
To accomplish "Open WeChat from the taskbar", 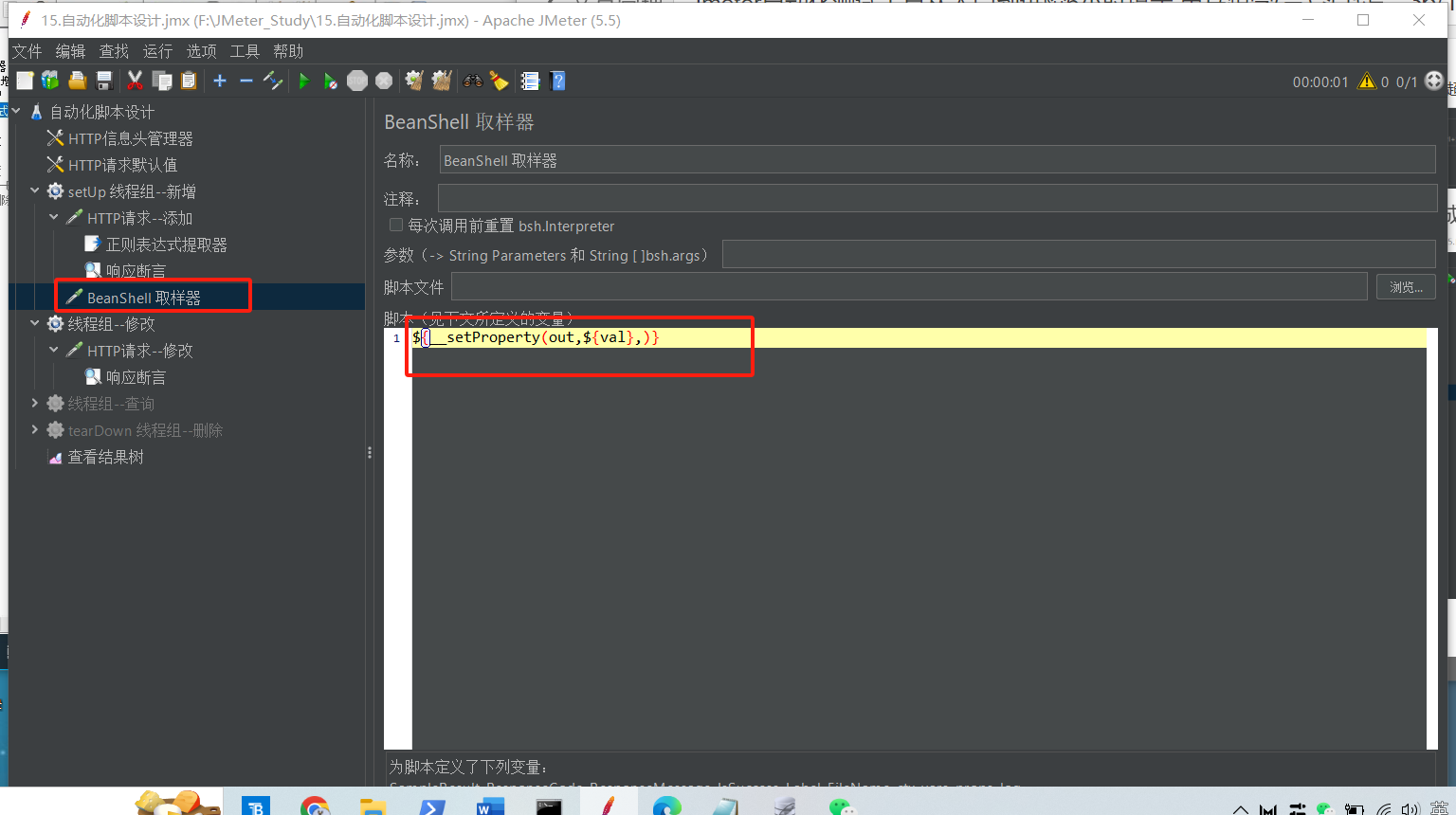I will click(841, 806).
